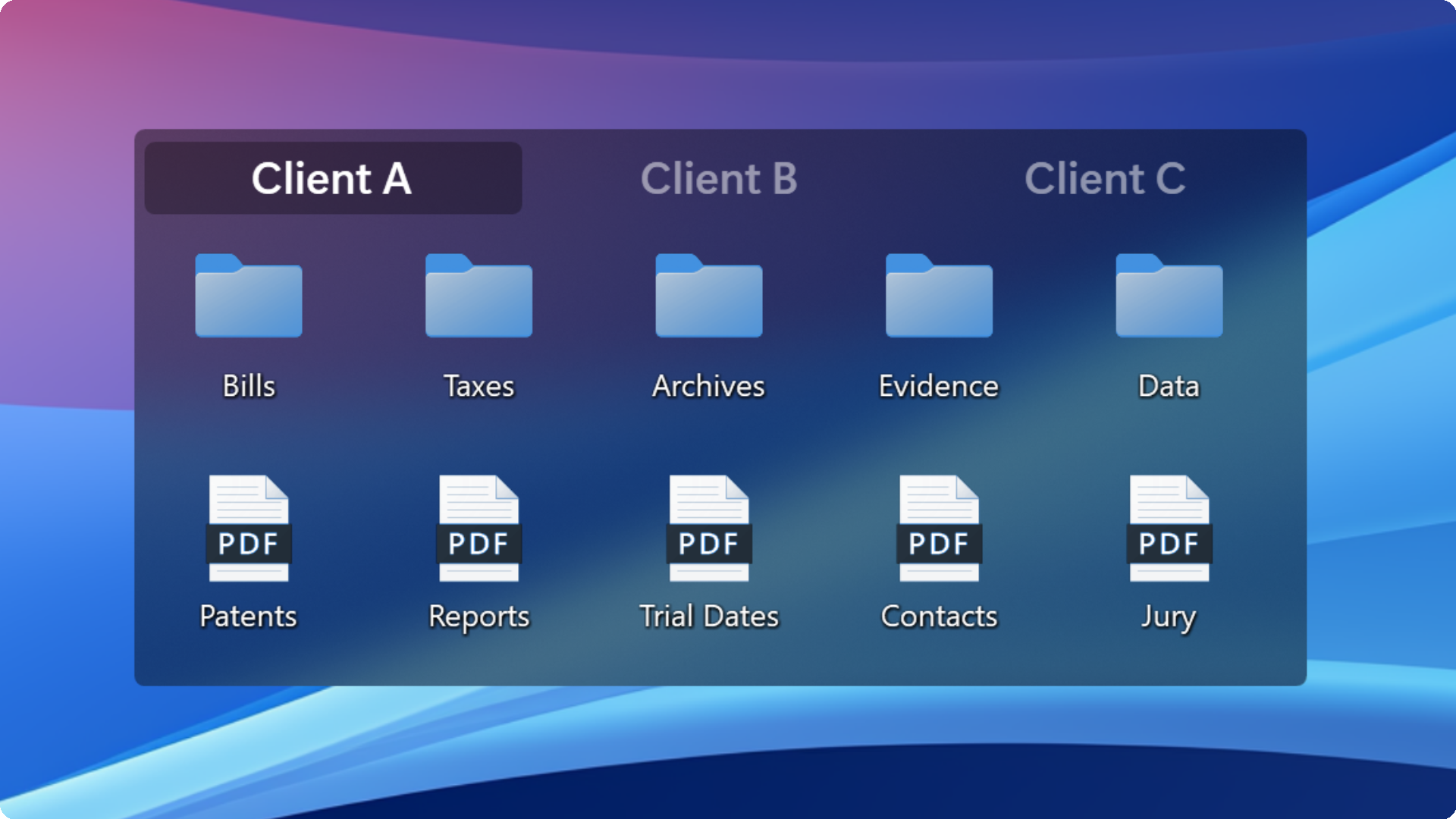Open the Jury PDF file icon
1456x819 pixels.
(1169, 529)
